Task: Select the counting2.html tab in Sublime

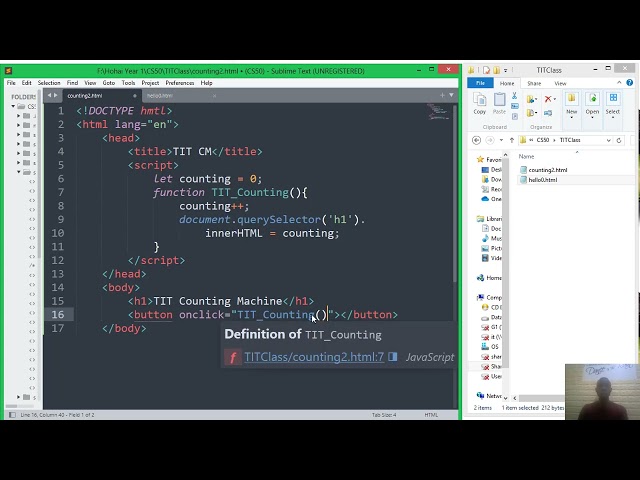Action: pos(102,96)
